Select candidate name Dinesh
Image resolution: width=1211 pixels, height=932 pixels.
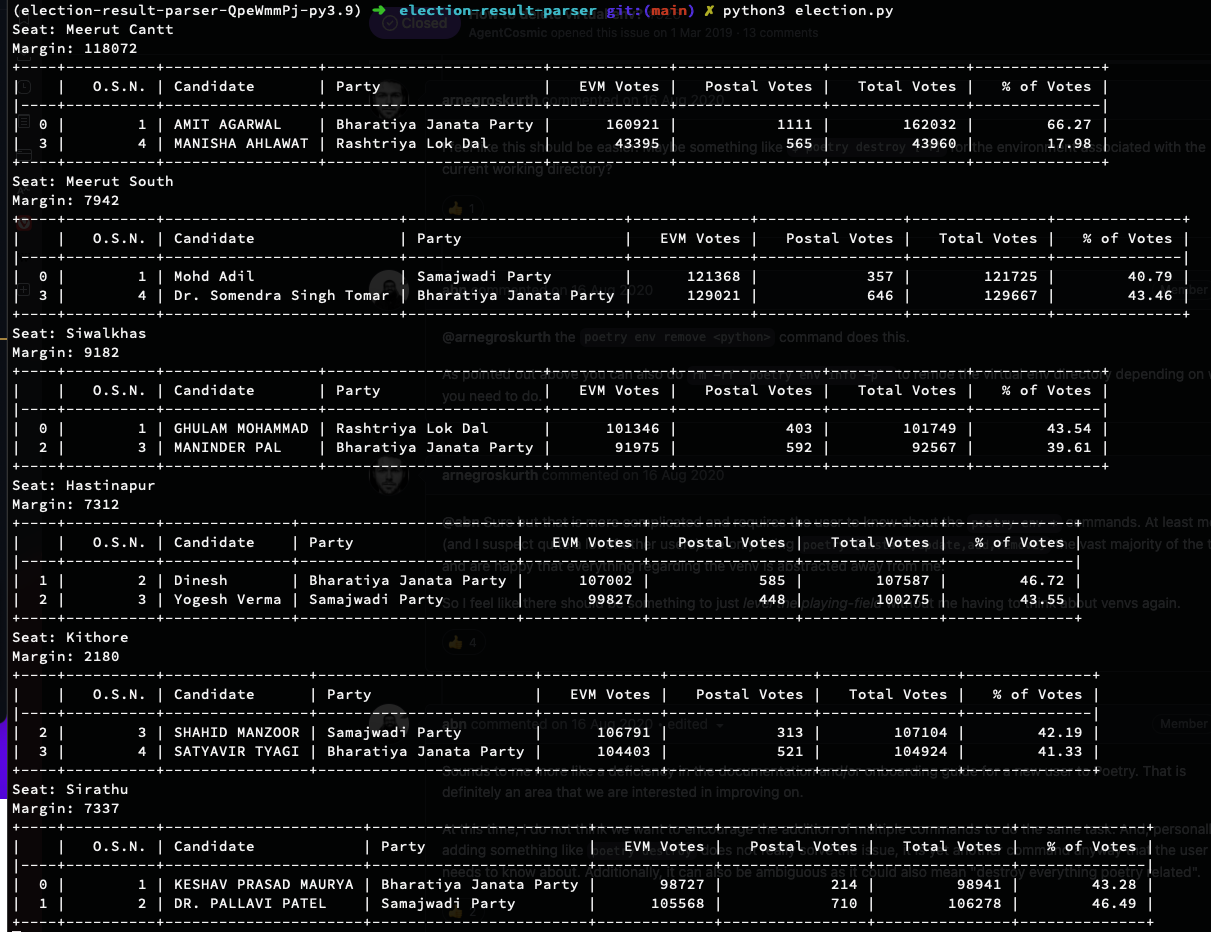coord(201,581)
